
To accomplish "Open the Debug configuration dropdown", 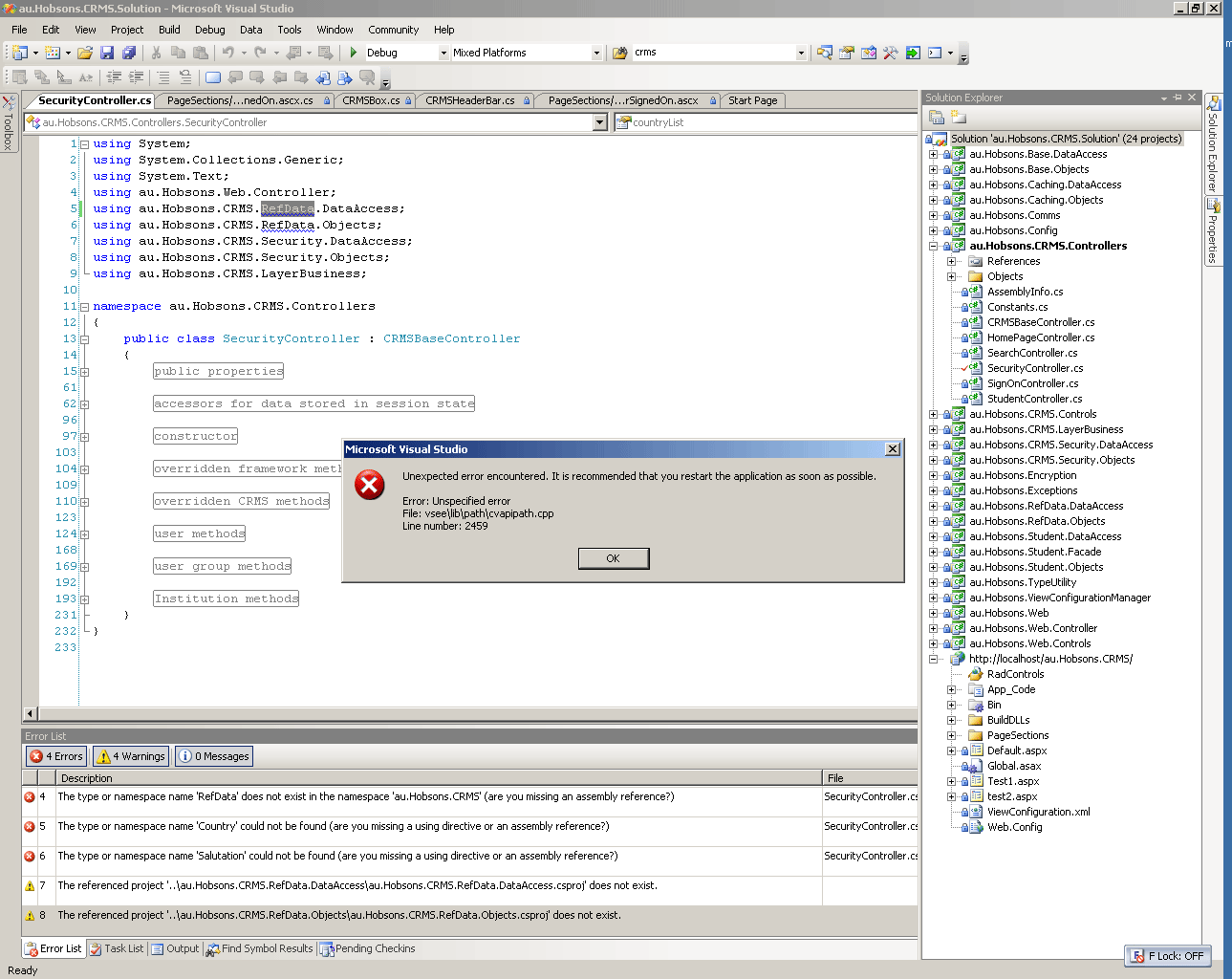I will [443, 53].
